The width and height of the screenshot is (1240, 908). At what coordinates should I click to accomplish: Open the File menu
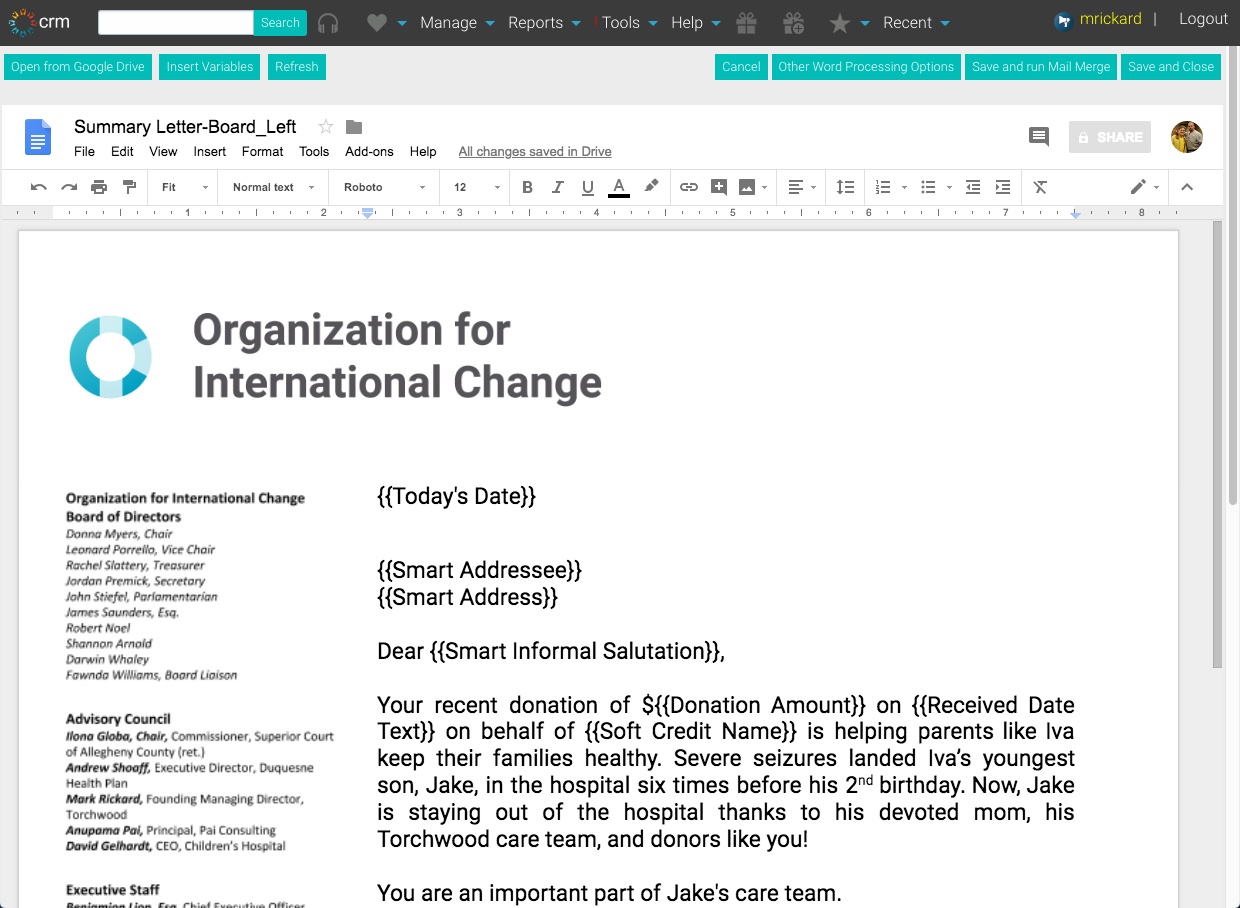click(x=85, y=151)
